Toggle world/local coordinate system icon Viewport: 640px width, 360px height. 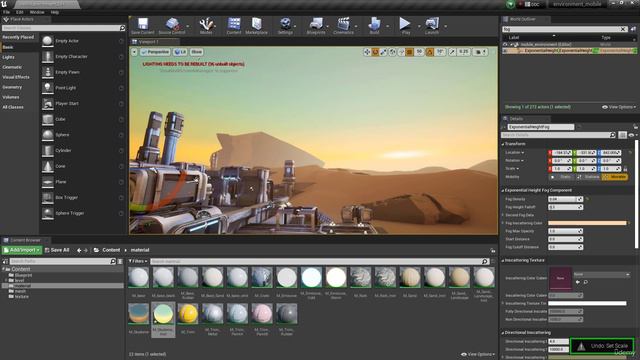pos(392,52)
